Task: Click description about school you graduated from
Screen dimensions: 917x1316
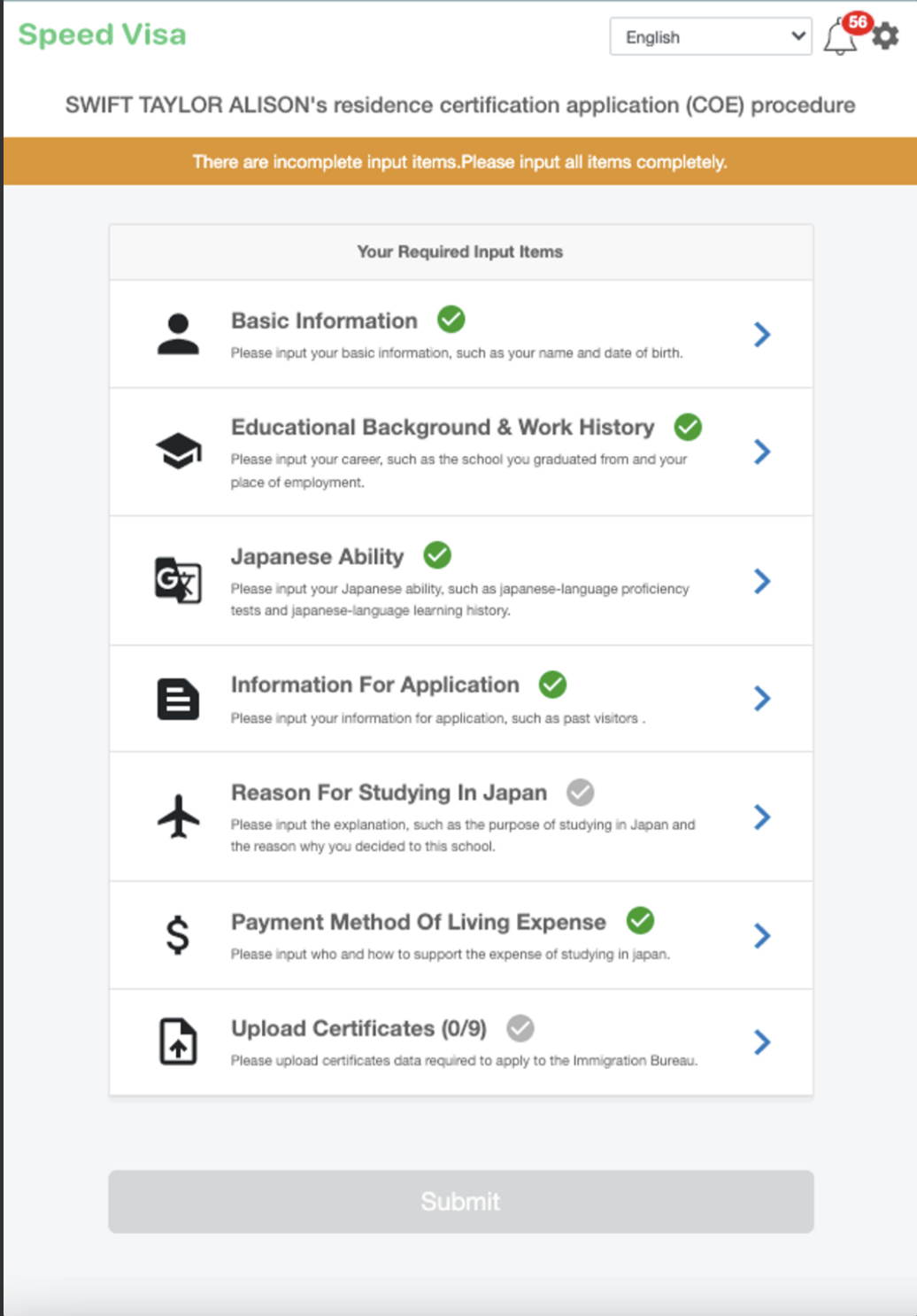Action: click(x=458, y=470)
